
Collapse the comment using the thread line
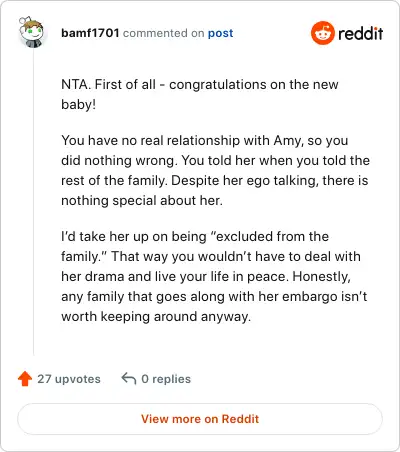[x=33, y=202]
